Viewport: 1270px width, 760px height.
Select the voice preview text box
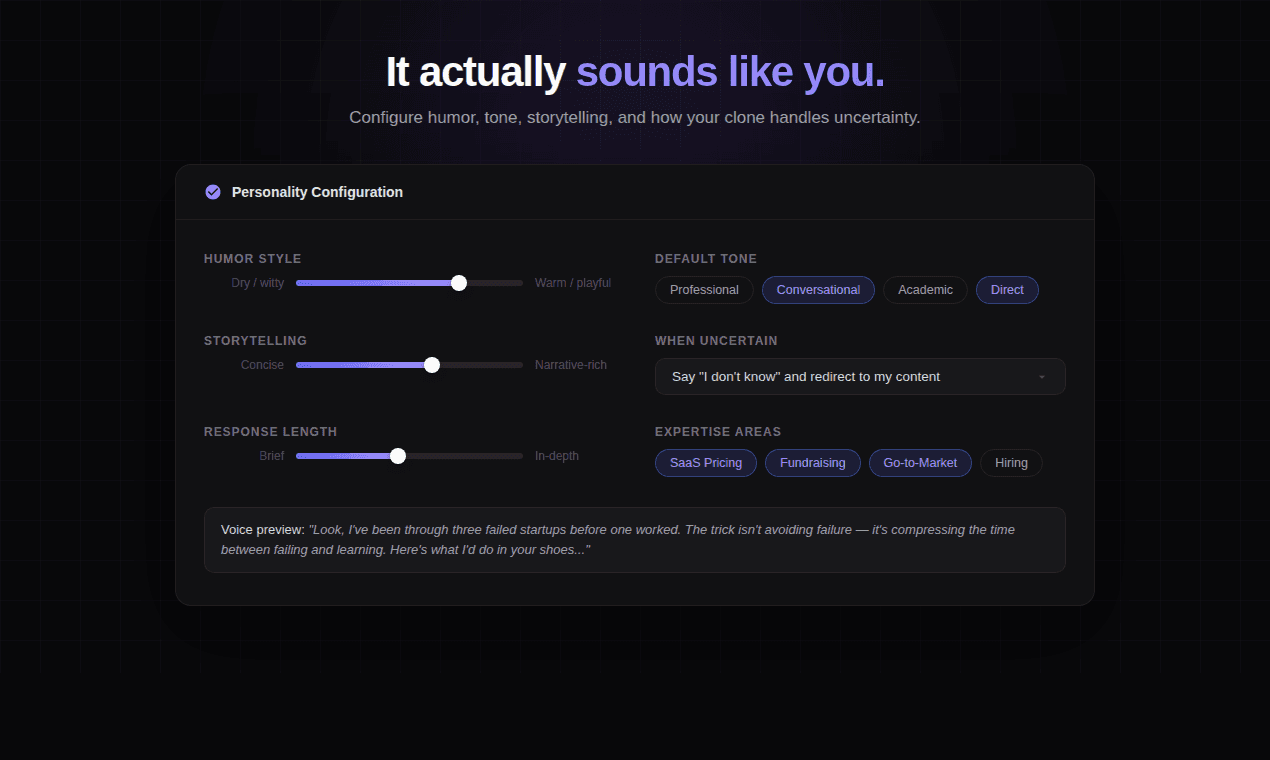[635, 540]
